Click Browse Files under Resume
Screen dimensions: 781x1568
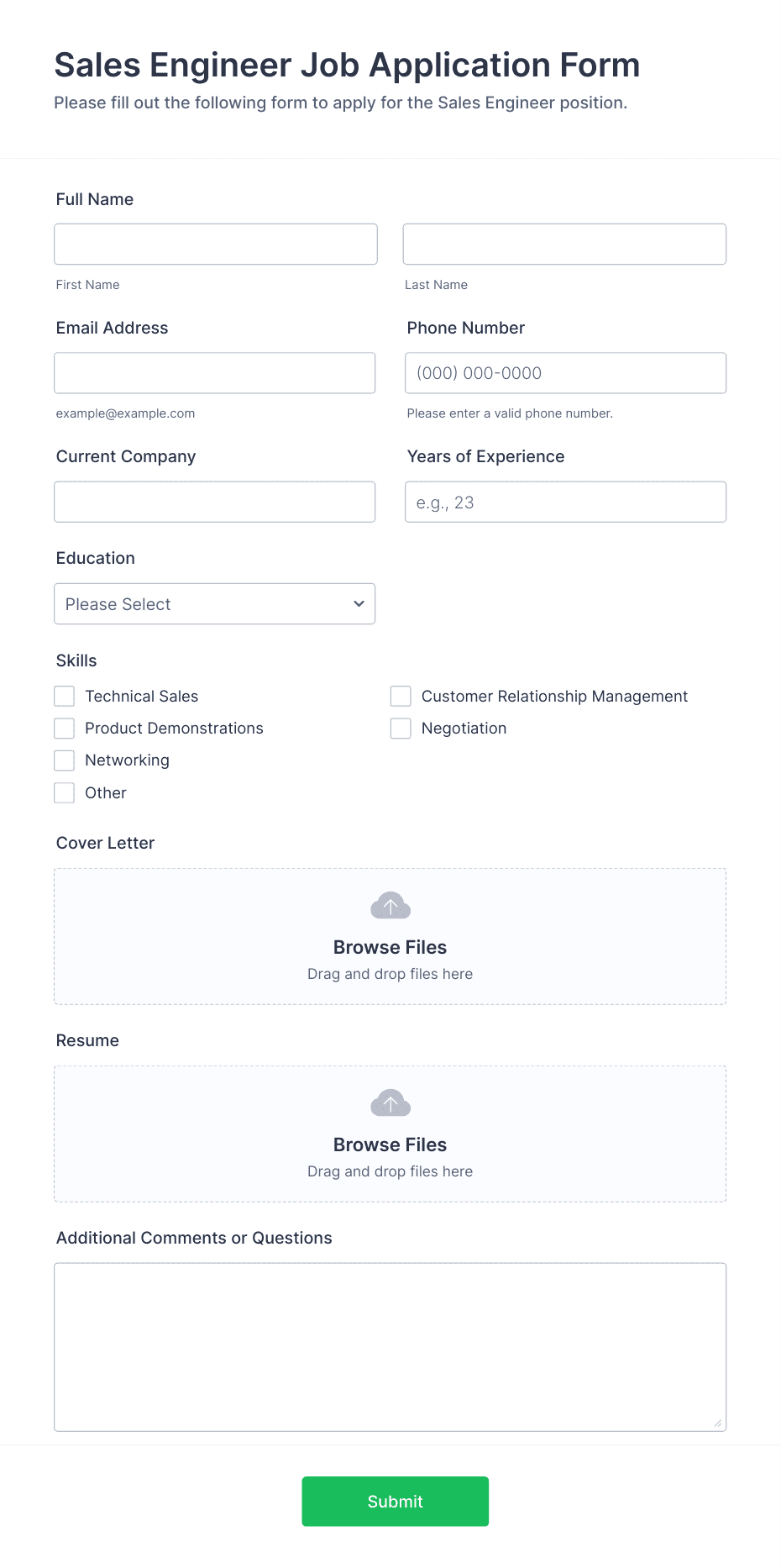coord(390,1144)
